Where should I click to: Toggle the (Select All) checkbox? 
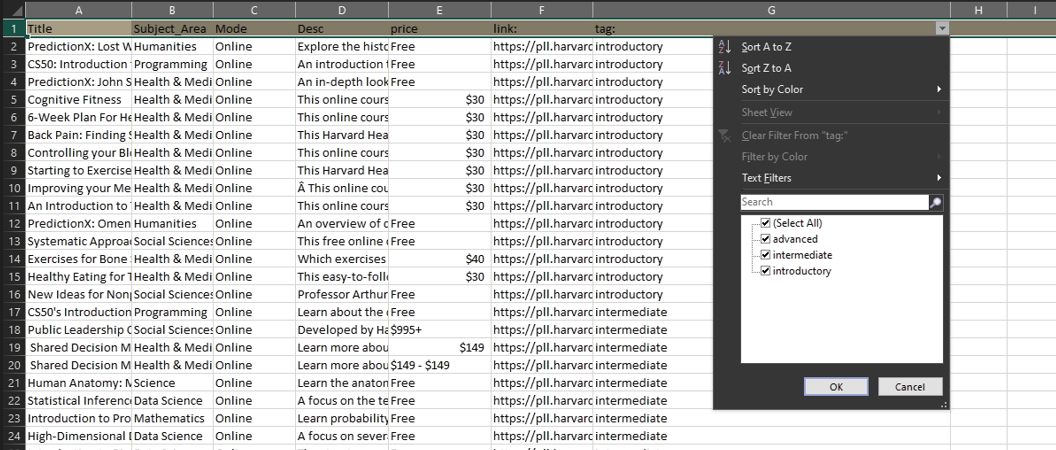[766, 223]
